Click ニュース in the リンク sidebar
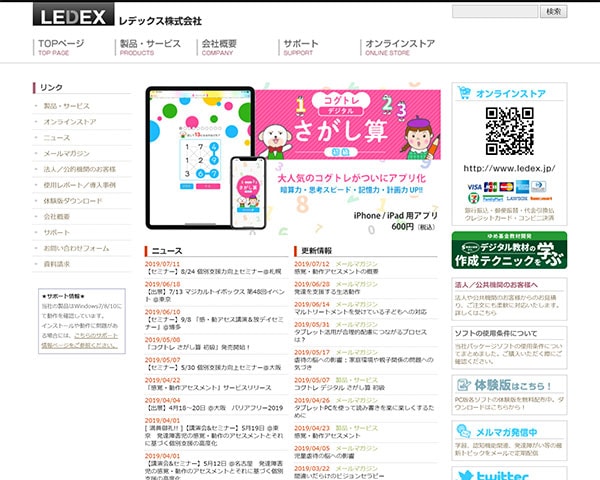600x480 pixels. 57,138
